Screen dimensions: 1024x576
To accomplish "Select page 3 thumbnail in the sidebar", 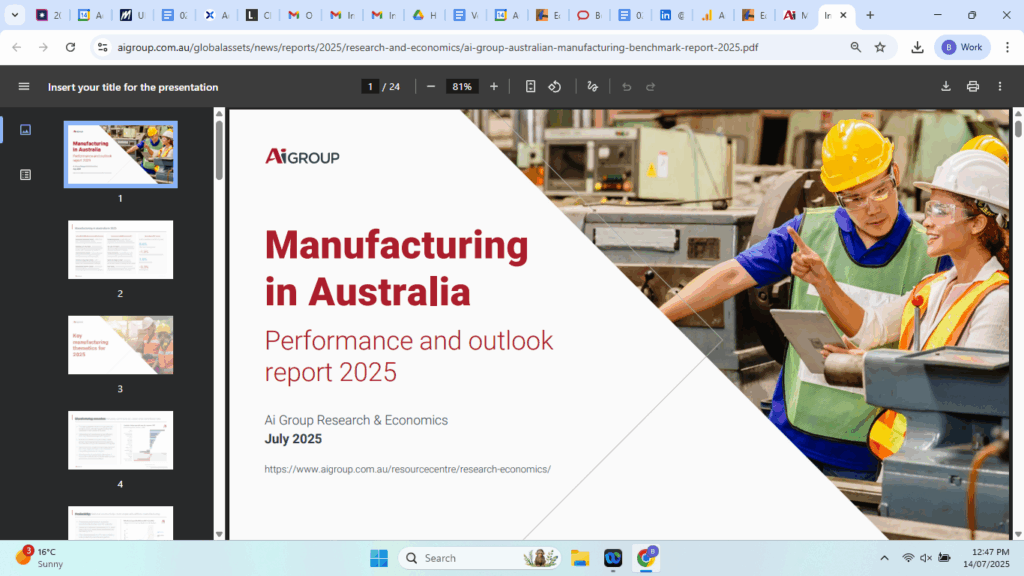I will click(120, 344).
